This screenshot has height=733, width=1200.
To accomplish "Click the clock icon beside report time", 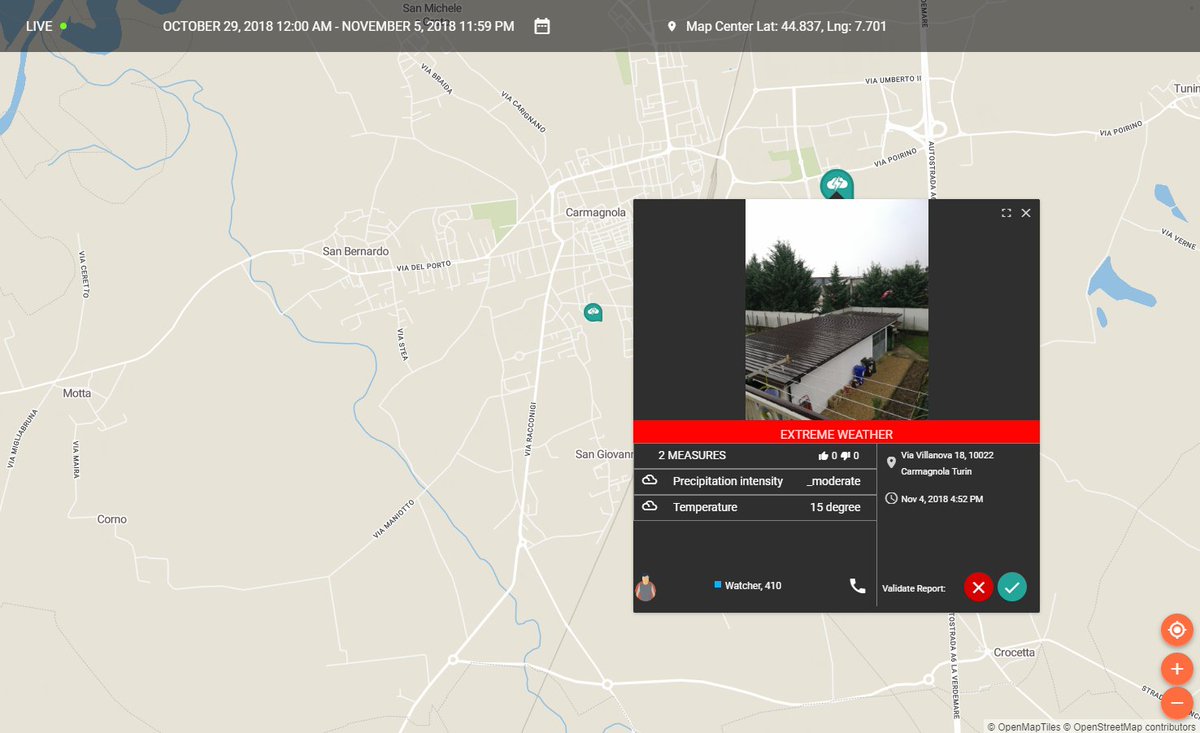I will (891, 498).
